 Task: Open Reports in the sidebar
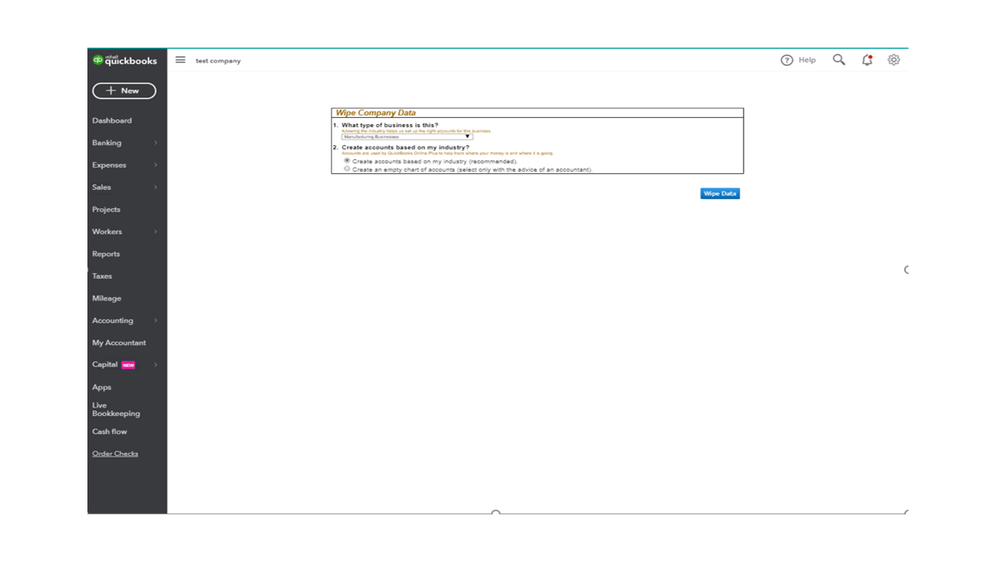coord(106,254)
